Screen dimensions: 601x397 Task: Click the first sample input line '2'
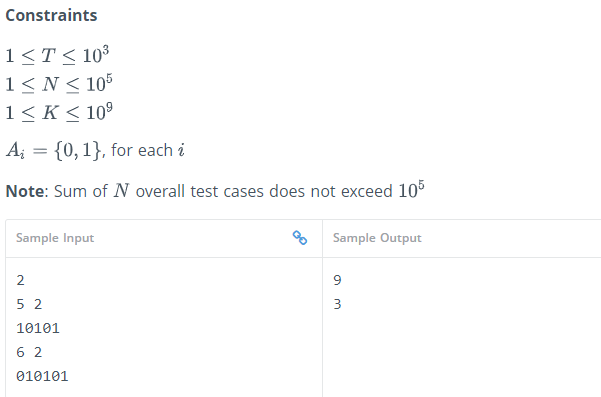pyautogui.click(x=20, y=280)
